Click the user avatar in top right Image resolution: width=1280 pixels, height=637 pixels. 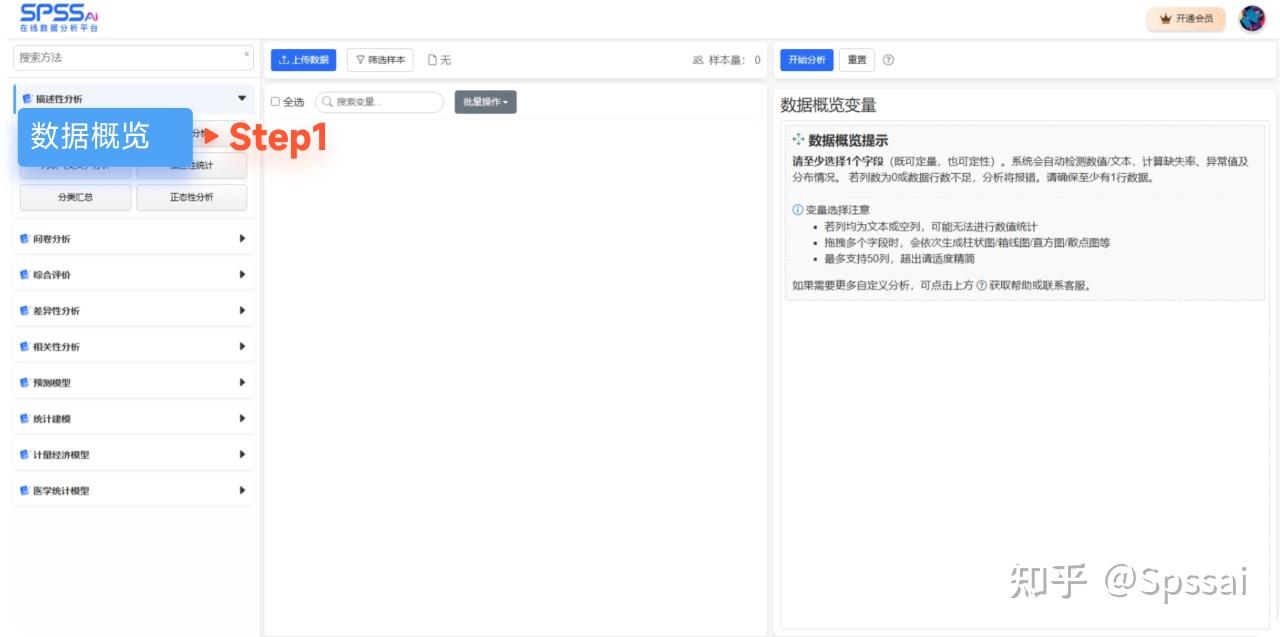pyautogui.click(x=1252, y=17)
